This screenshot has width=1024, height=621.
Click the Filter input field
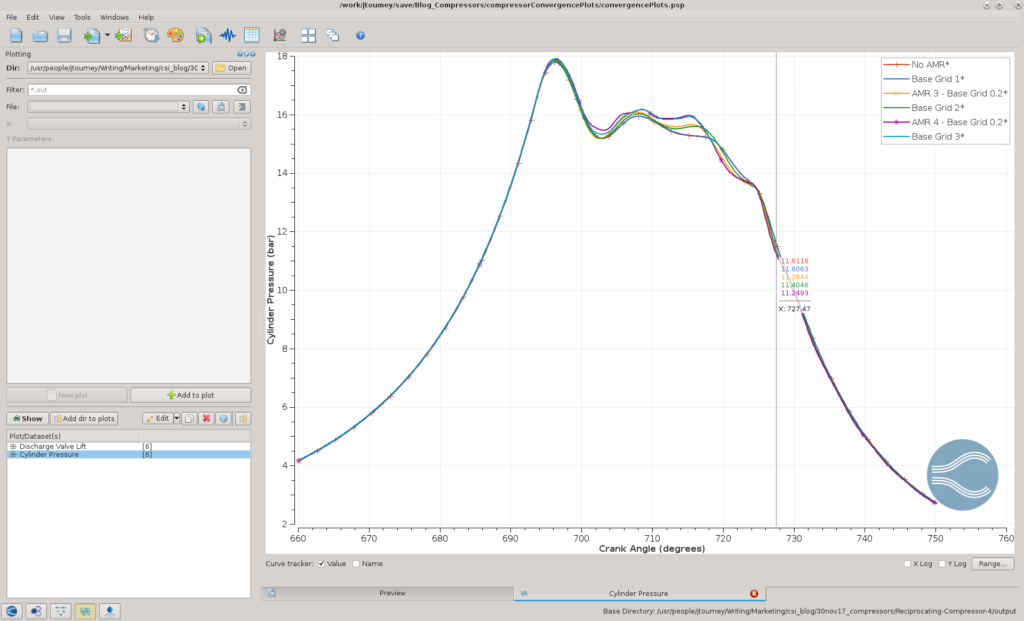pyautogui.click(x=138, y=89)
